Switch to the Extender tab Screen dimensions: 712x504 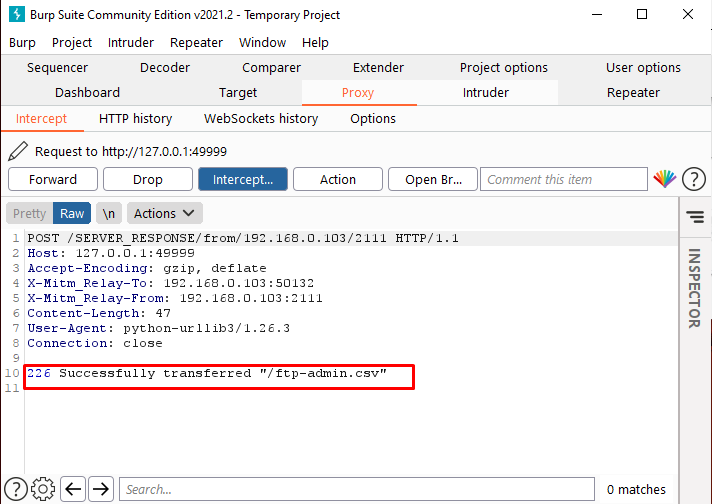click(x=378, y=68)
